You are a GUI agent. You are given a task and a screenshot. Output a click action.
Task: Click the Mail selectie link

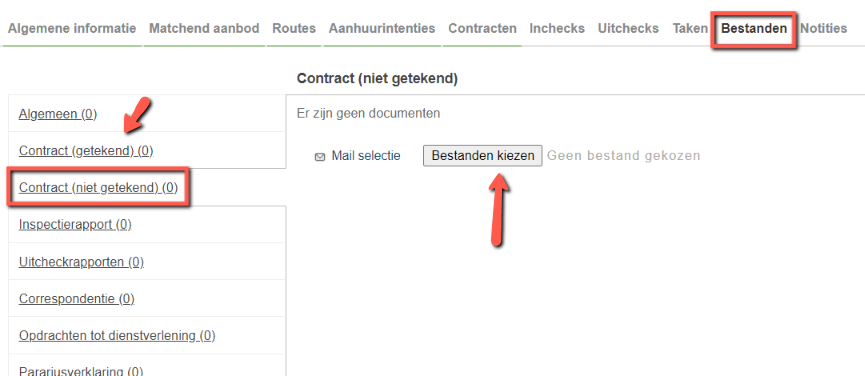pyautogui.click(x=366, y=156)
